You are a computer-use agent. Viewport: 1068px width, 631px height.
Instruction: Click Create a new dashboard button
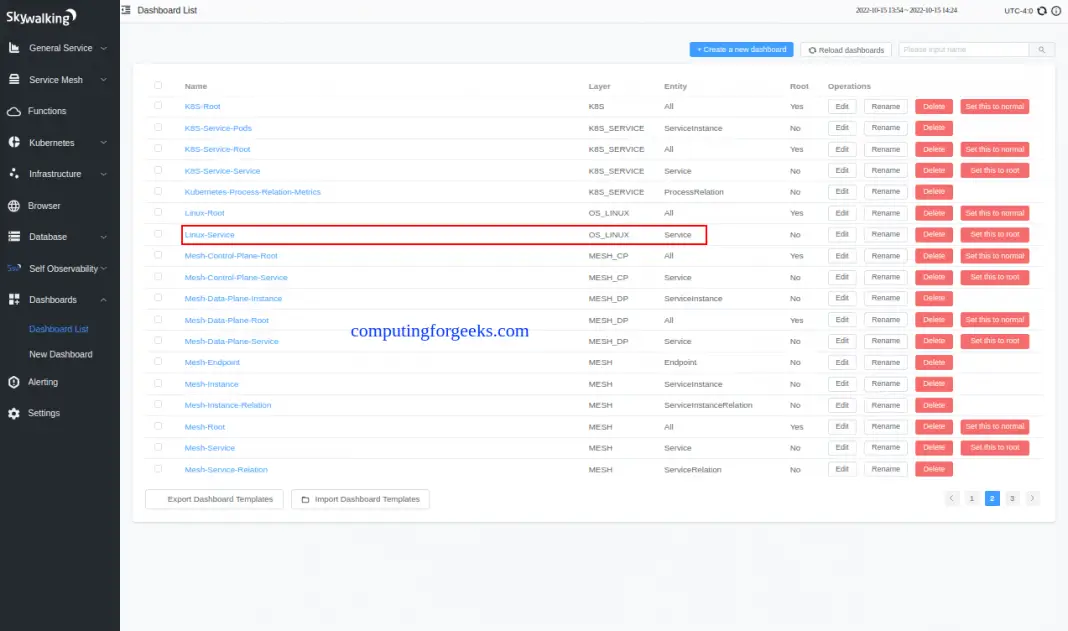pos(741,48)
